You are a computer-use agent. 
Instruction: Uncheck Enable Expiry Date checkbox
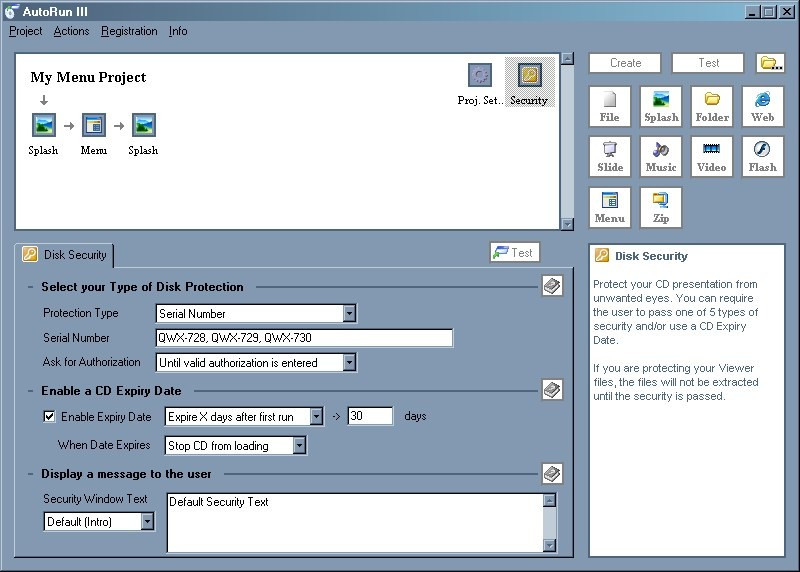49,416
